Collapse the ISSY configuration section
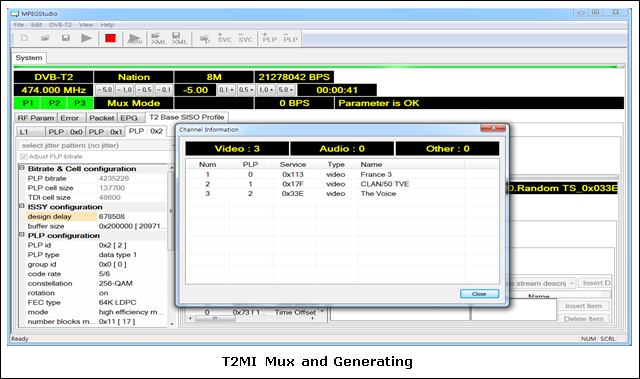This screenshot has height=379, width=640. tap(22, 206)
